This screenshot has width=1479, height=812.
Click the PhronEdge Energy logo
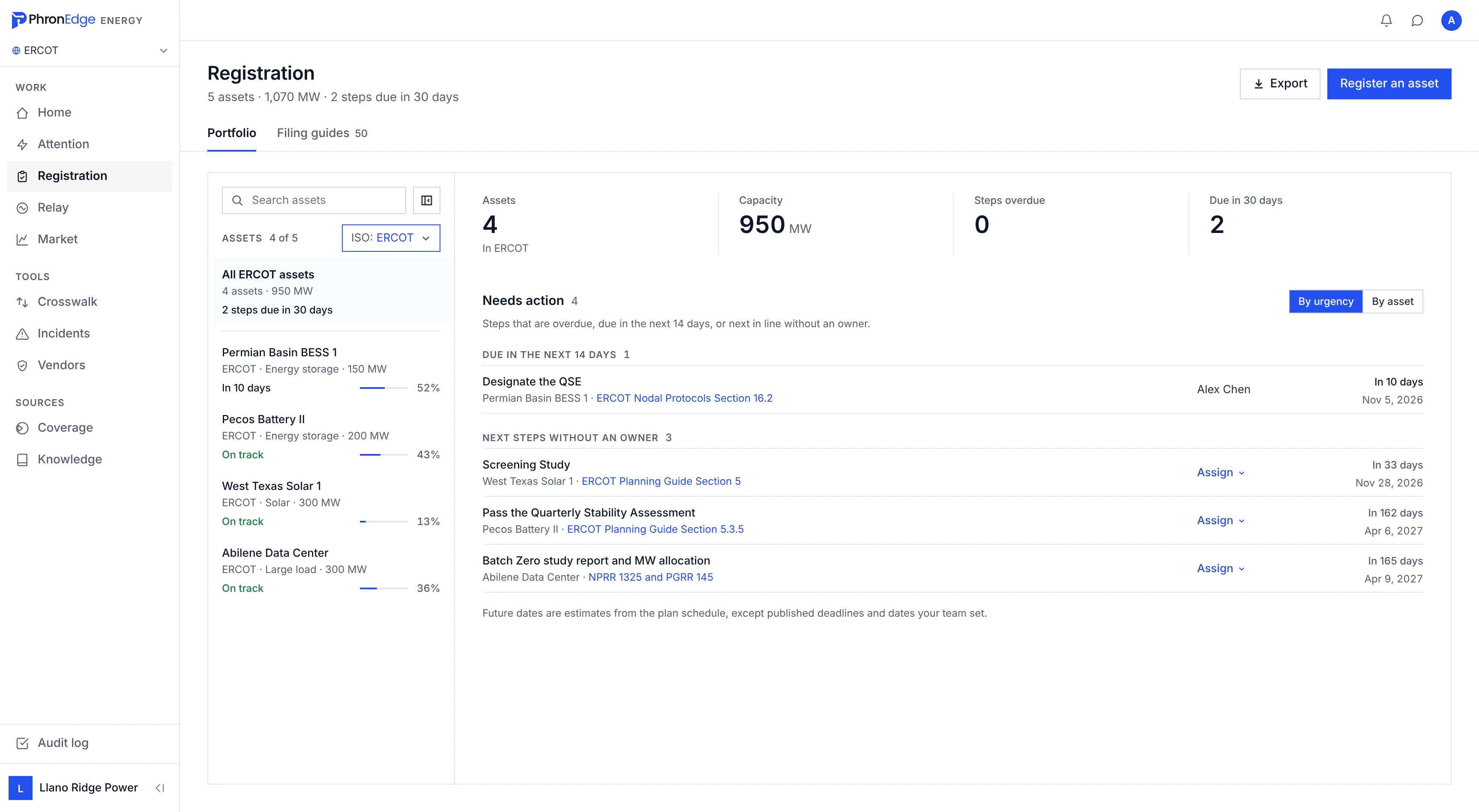click(x=77, y=20)
